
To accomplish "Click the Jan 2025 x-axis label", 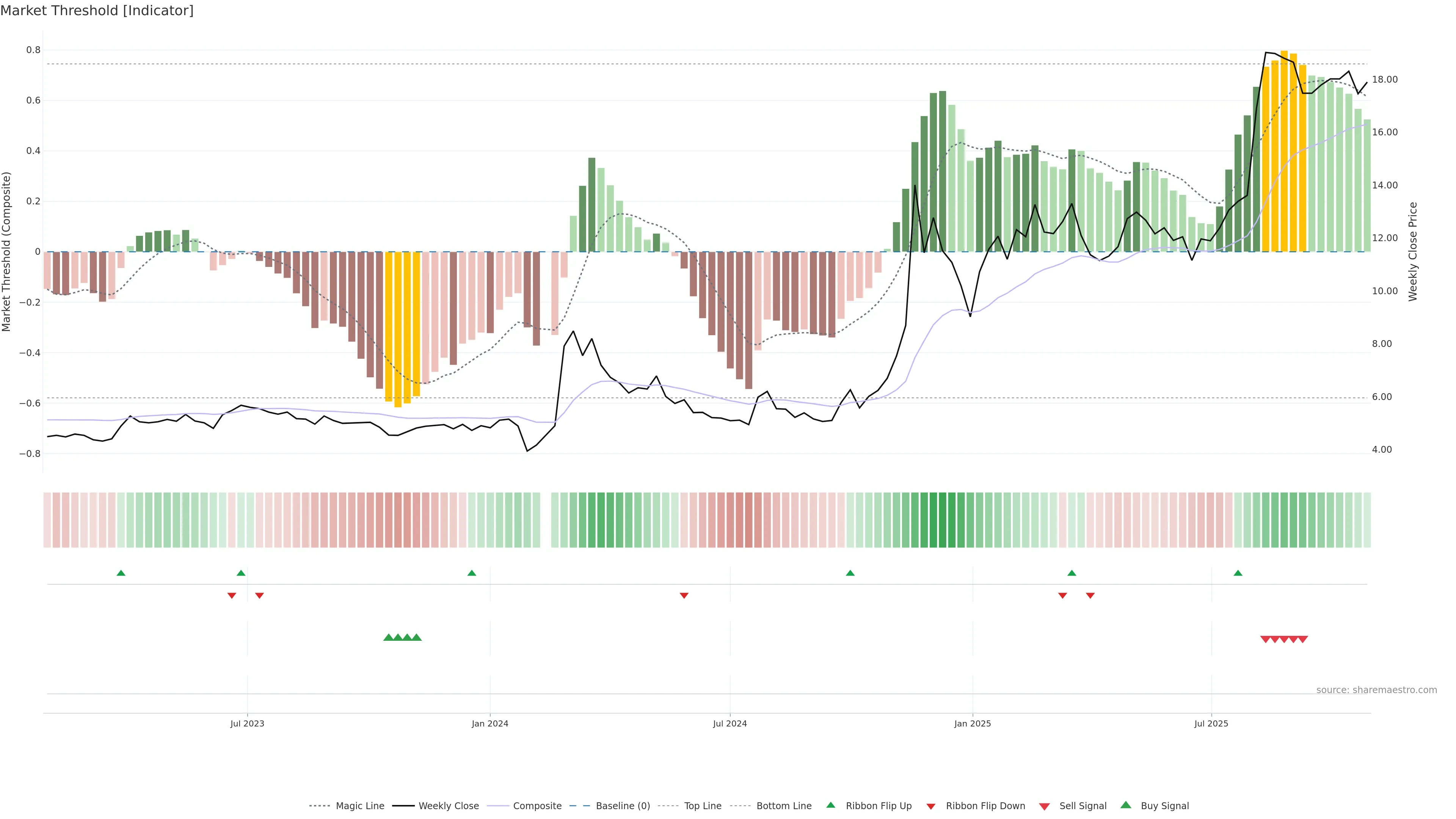I will [x=972, y=723].
